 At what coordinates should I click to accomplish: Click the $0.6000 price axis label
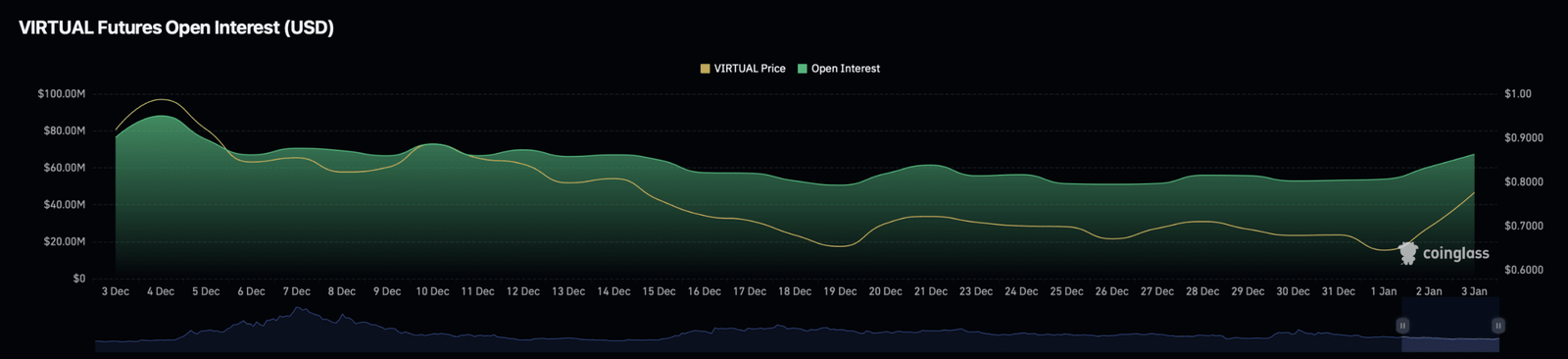(x=1524, y=270)
